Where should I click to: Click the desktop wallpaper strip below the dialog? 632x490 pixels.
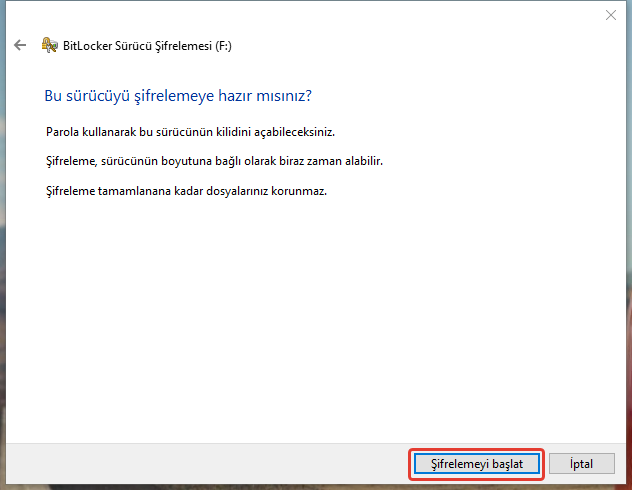[300, 487]
